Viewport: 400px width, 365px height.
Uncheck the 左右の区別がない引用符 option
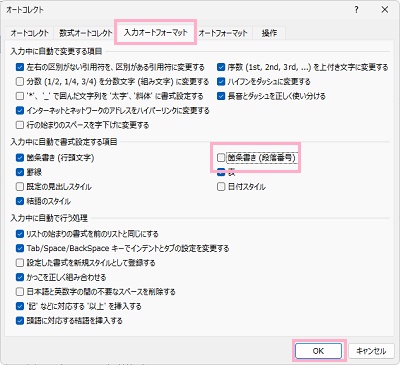(20, 67)
